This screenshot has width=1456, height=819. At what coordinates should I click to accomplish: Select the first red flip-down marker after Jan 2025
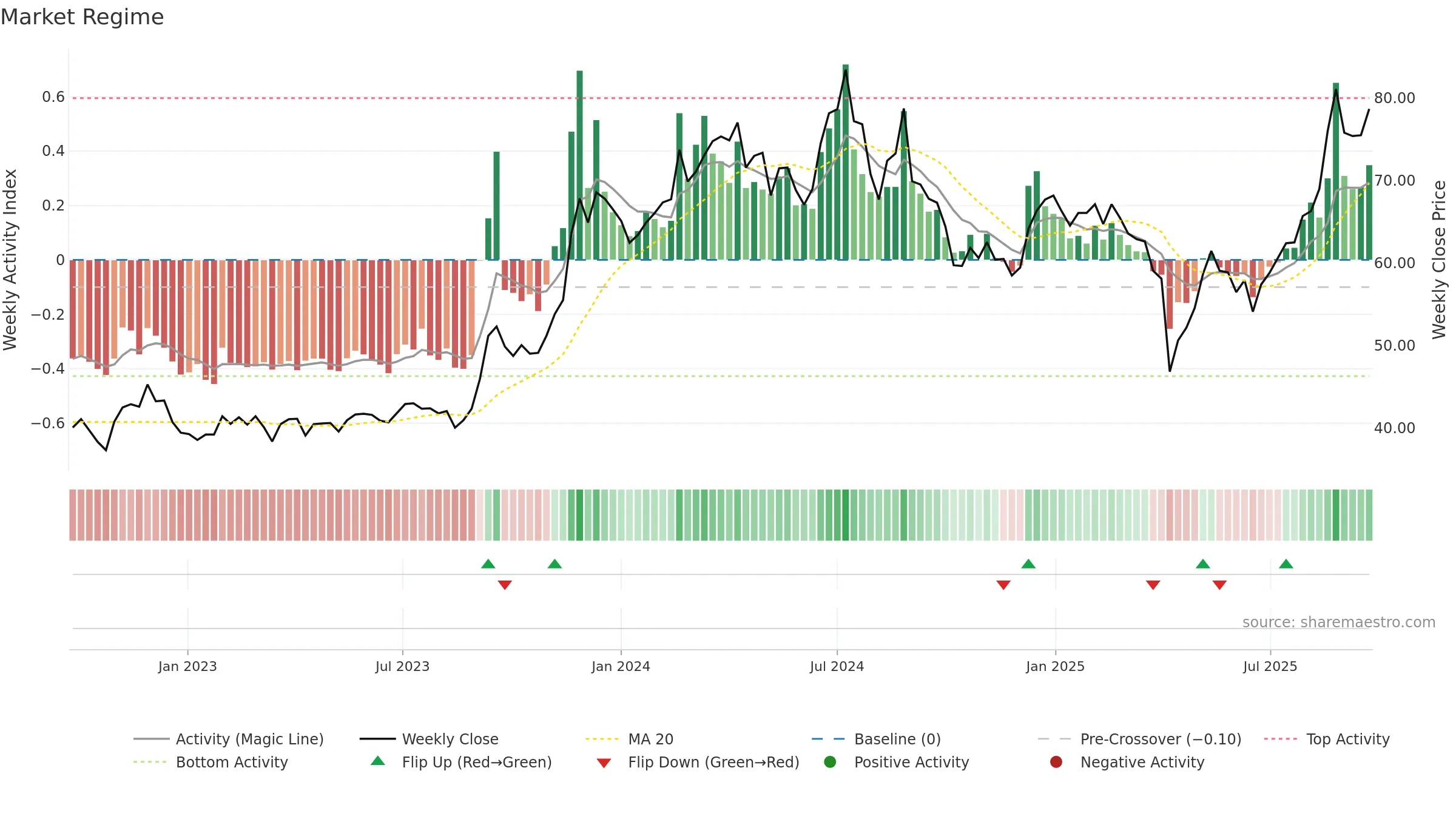(x=1153, y=585)
